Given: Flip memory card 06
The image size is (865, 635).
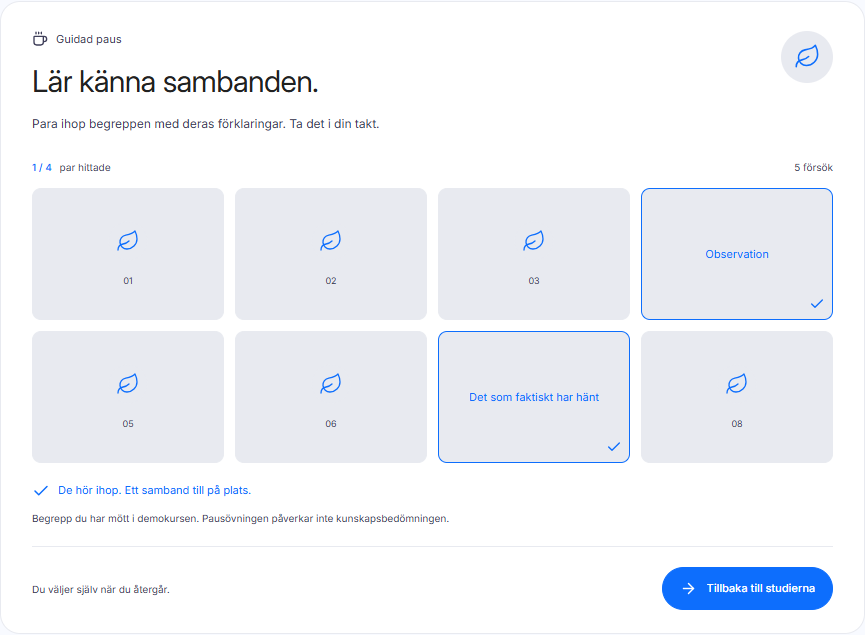Looking at the screenshot, I should (x=331, y=397).
